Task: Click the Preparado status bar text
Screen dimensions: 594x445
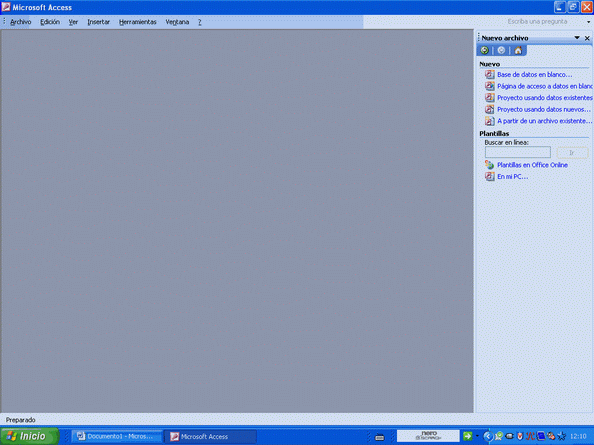Action: pyautogui.click(x=20, y=420)
